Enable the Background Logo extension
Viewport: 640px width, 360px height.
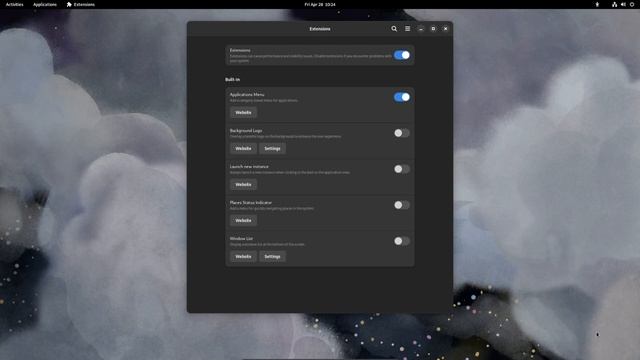pos(402,133)
